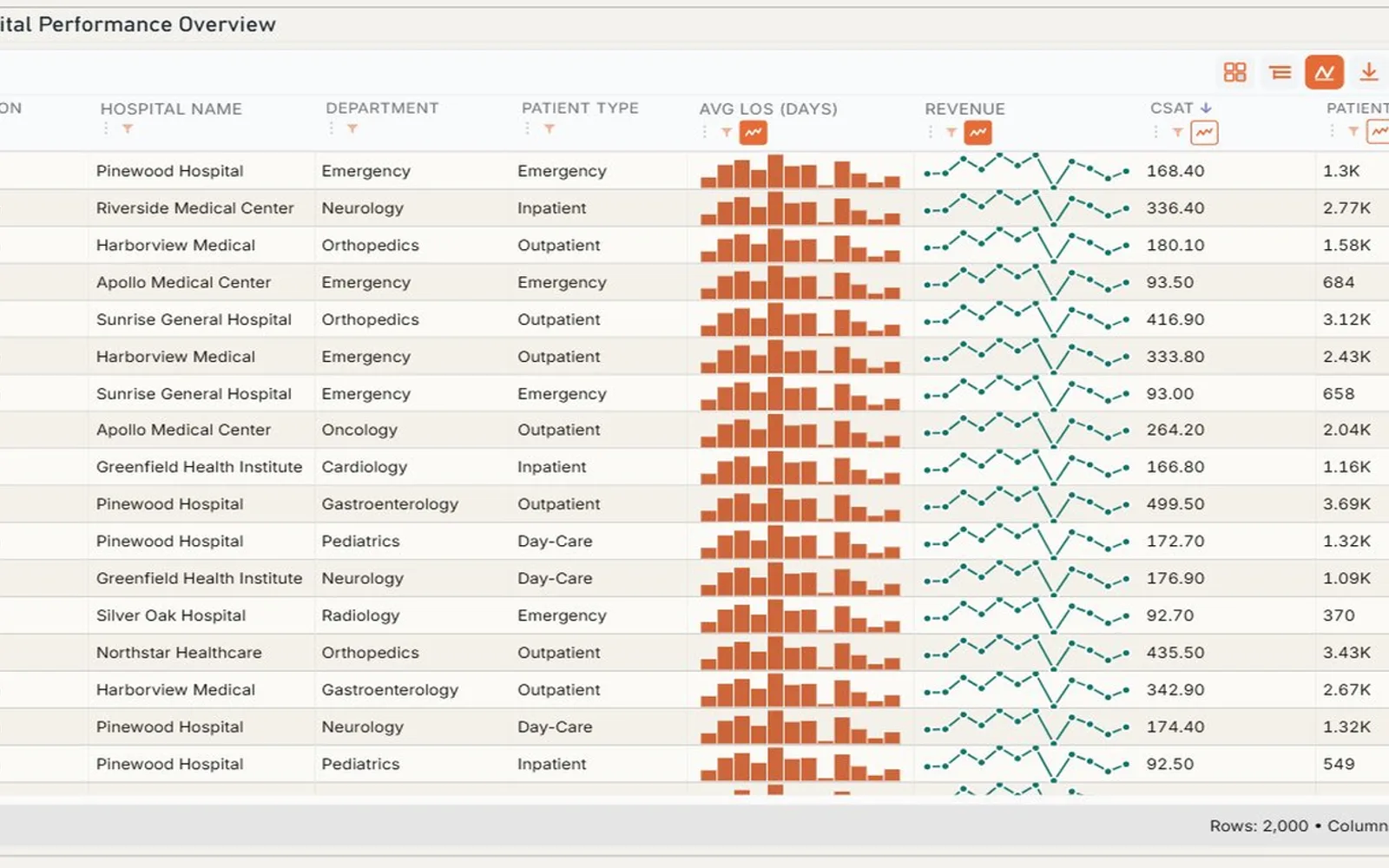Open Department column menu dots
This screenshot has width=1389, height=868.
pyautogui.click(x=331, y=128)
